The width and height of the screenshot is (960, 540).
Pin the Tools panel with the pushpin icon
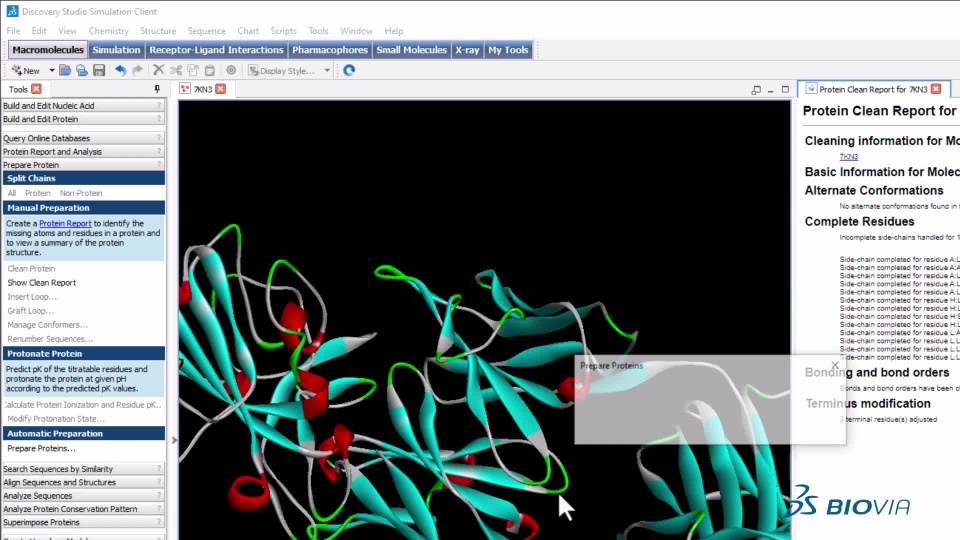[x=157, y=89]
